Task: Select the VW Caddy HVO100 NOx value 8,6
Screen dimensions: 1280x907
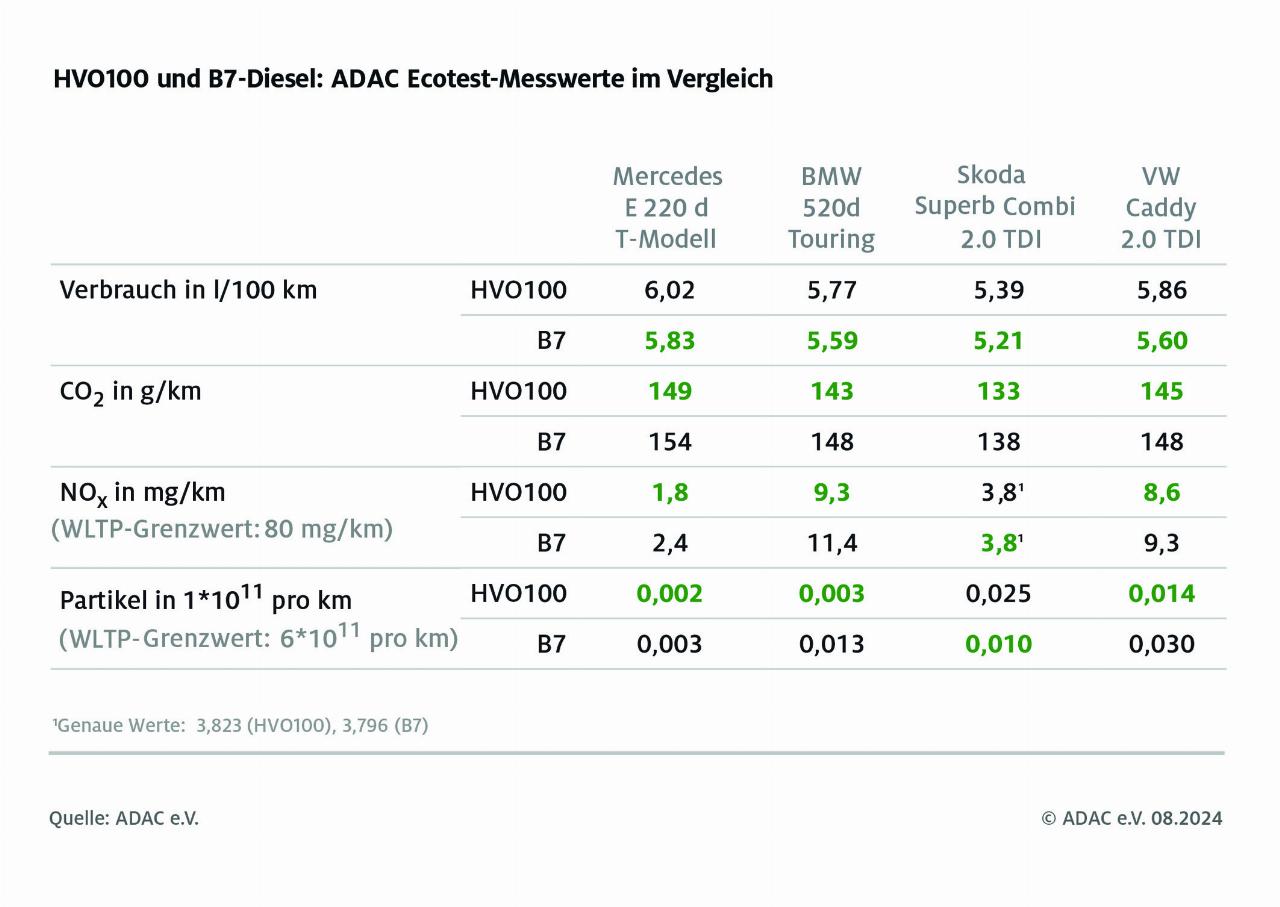Action: click(x=1161, y=492)
